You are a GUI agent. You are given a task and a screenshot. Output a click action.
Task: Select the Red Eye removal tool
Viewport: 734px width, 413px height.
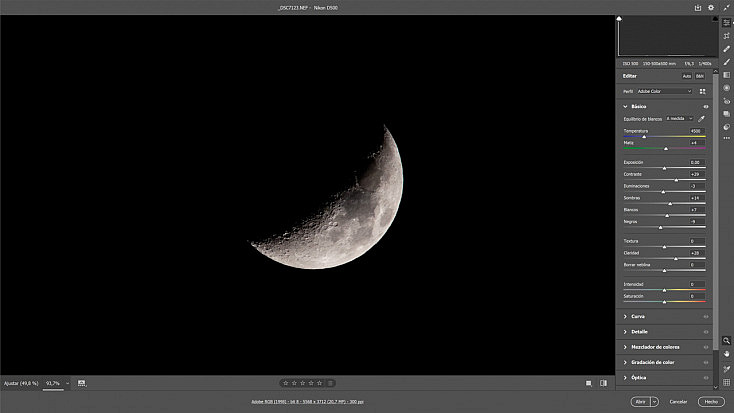coord(726,101)
